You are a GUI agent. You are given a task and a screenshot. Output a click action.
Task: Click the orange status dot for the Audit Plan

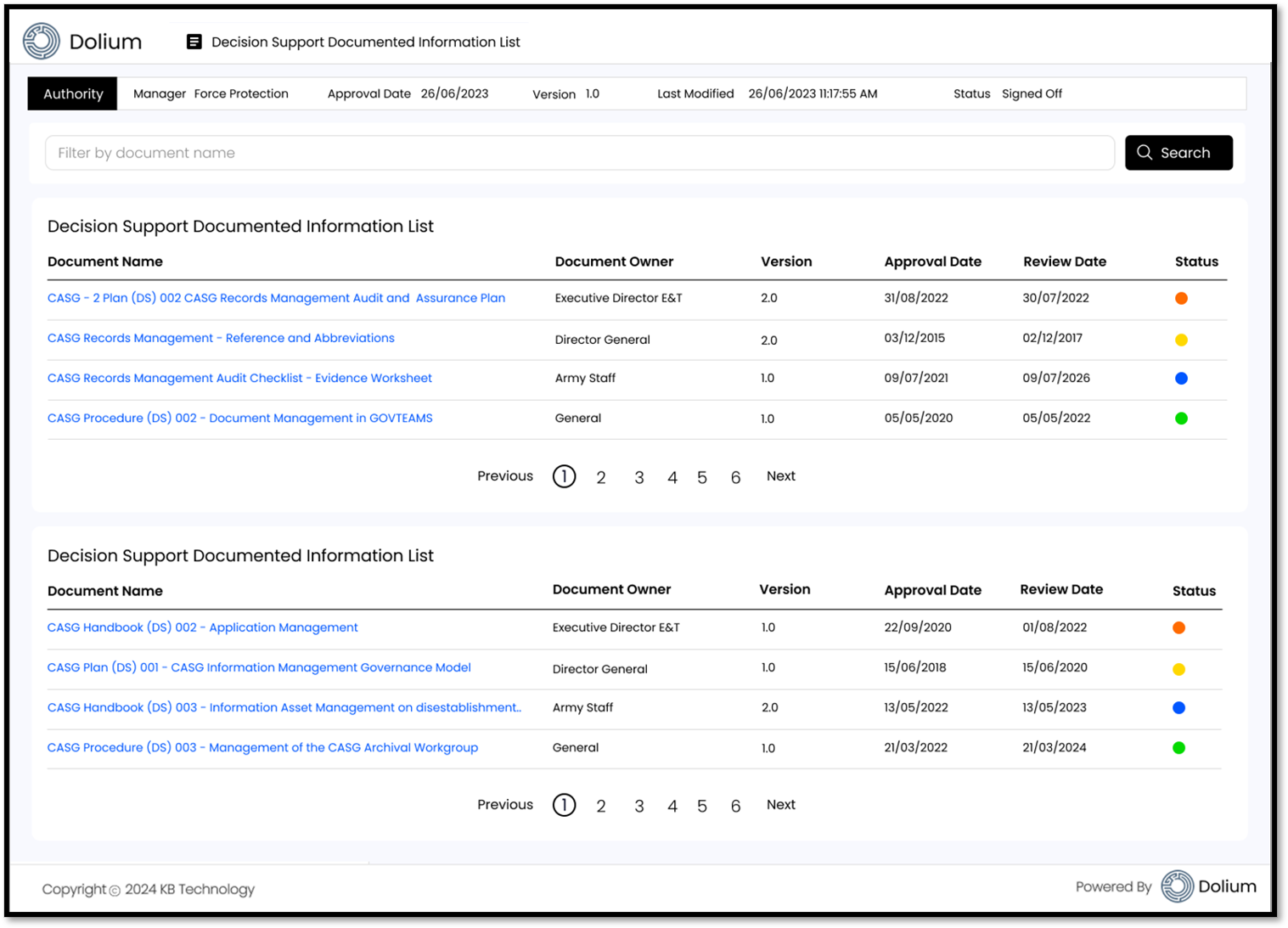(1180, 298)
